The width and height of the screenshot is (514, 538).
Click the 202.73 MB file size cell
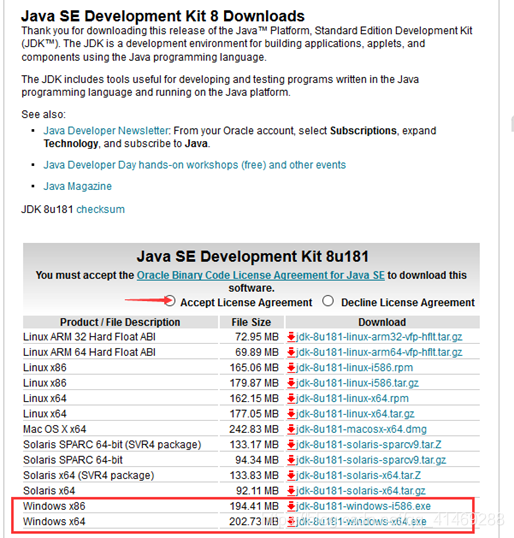pyautogui.click(x=254, y=522)
